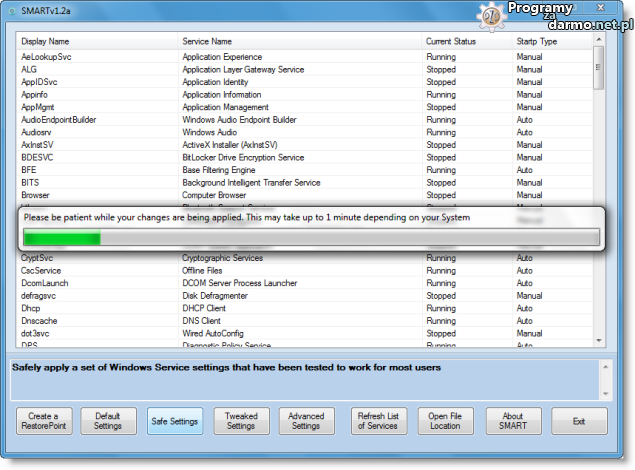Select the defragsvc row

click(304, 296)
